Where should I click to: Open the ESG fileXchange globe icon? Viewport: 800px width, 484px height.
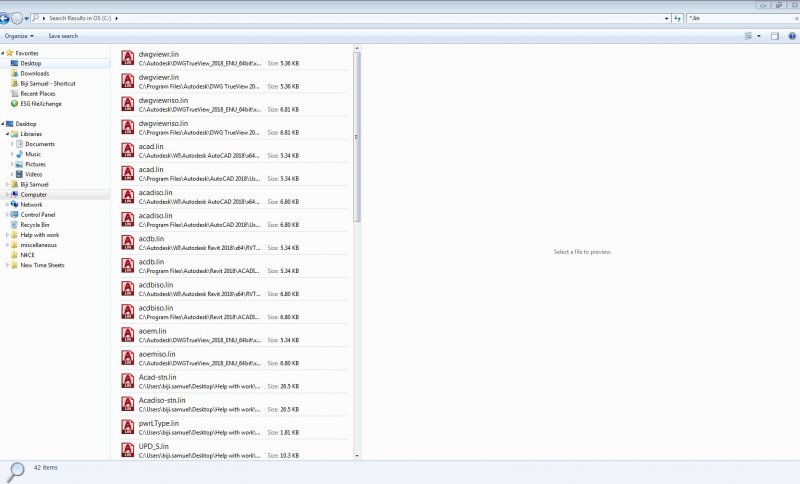coord(14,104)
